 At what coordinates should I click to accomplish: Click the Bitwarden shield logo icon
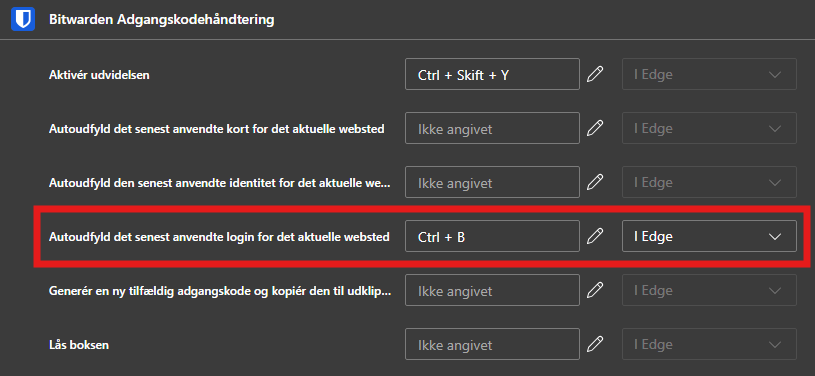pos(23,20)
